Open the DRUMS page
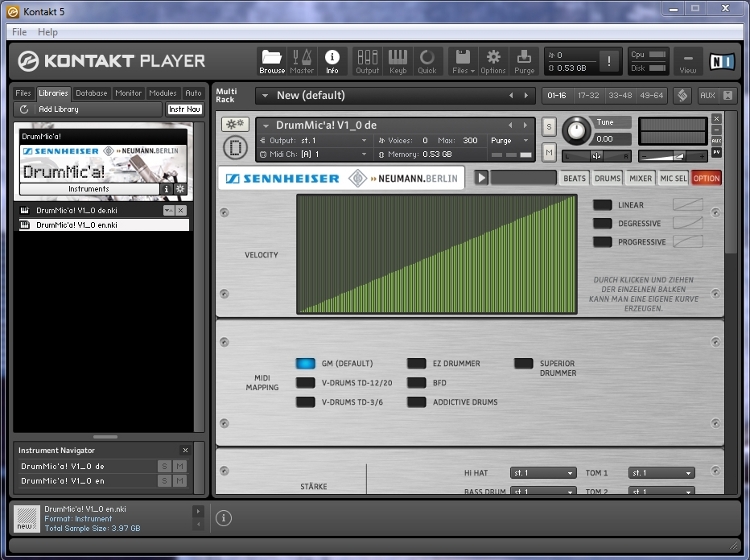Viewport: 750px width, 560px height. point(607,178)
